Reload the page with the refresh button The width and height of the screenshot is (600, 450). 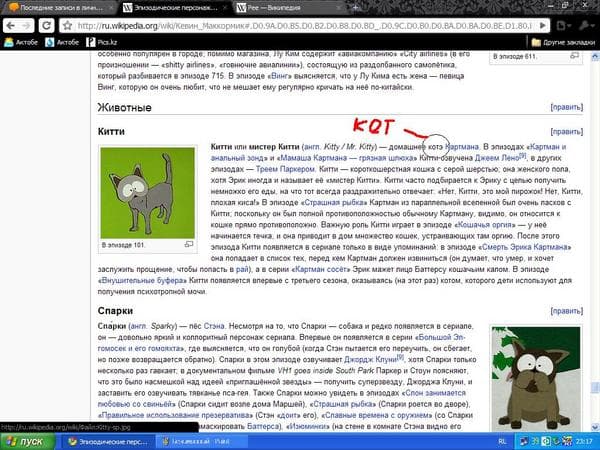coord(46,26)
